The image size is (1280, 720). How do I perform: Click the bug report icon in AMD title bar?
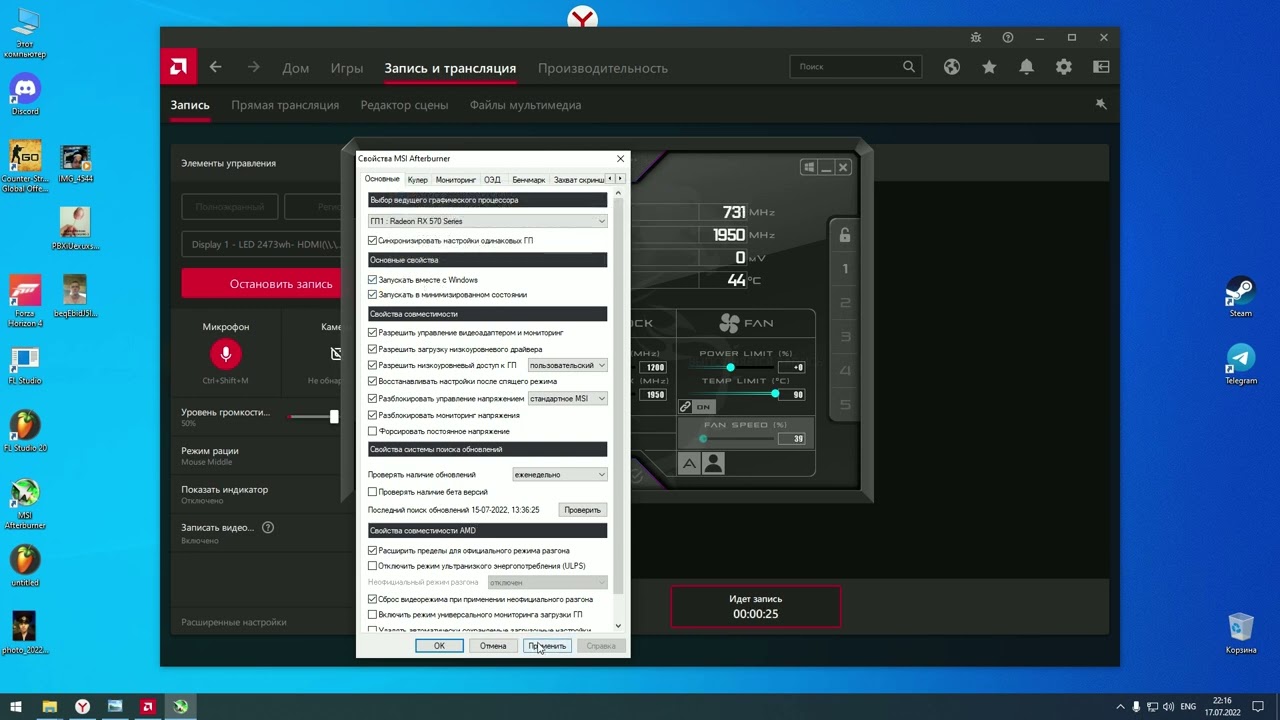coord(976,38)
